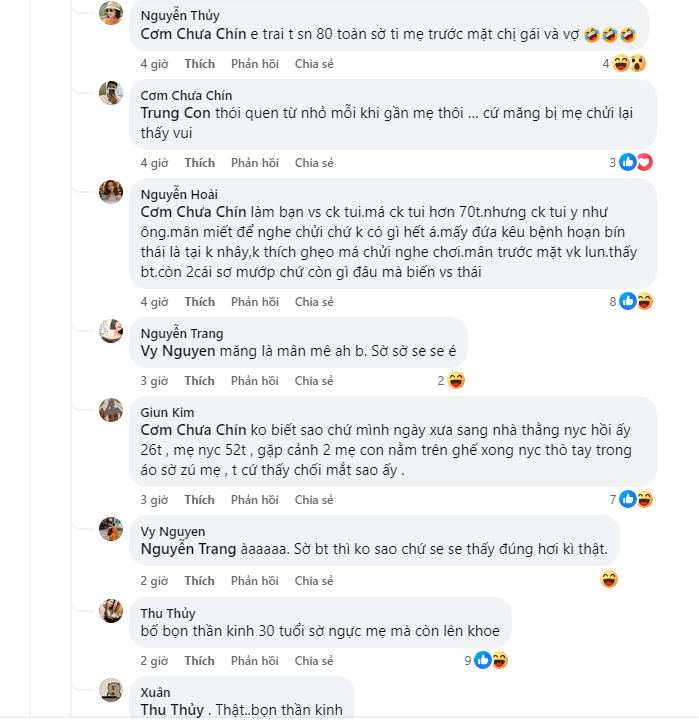Open Xuân's profile avatar
Screen dimensions: 699x721
coord(111,690)
